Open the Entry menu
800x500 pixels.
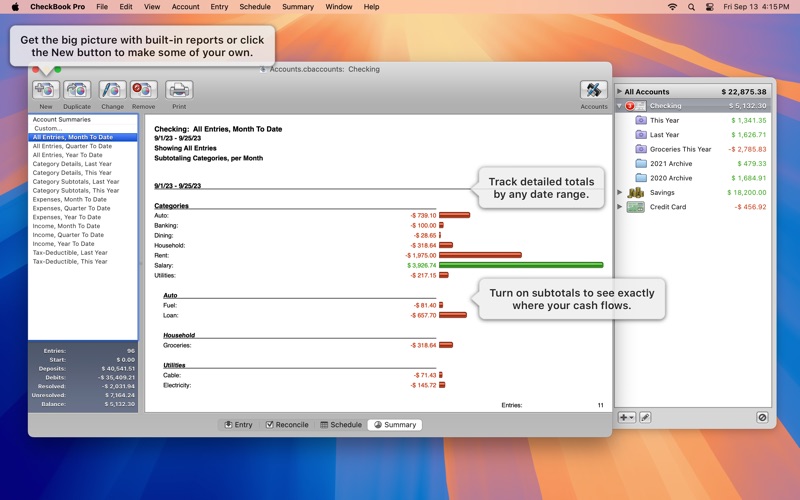tap(219, 7)
